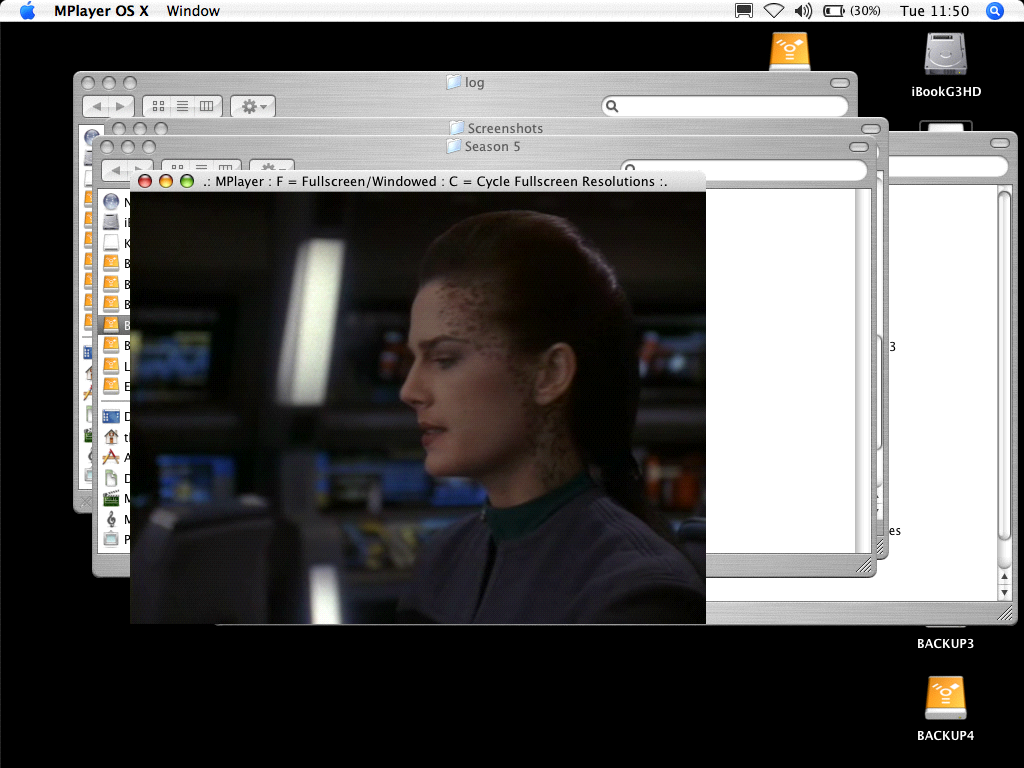Switch log window to icon view

(x=157, y=106)
